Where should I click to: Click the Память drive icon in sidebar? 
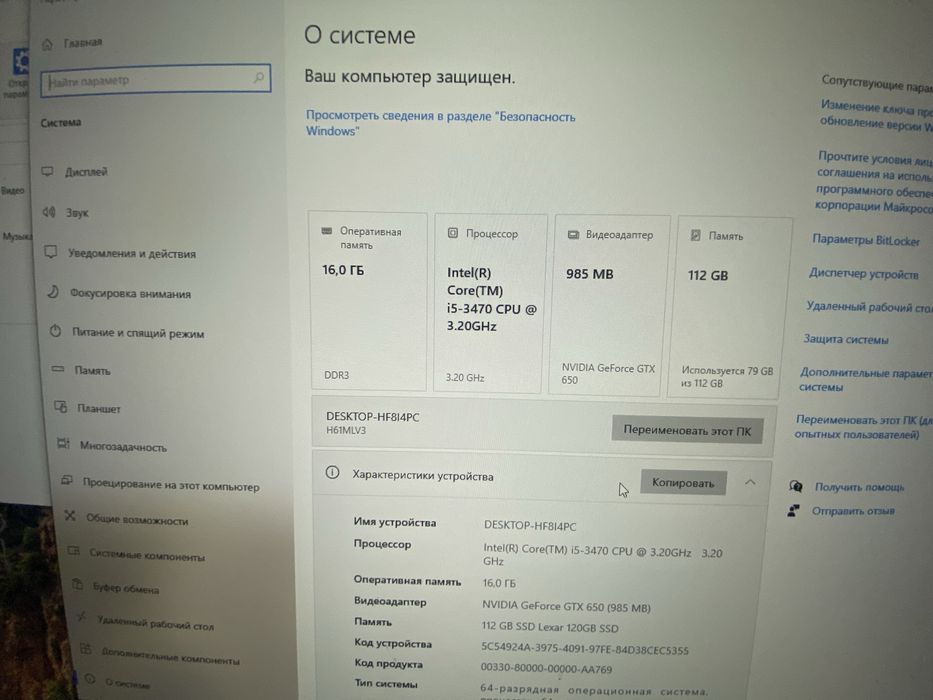[58, 370]
